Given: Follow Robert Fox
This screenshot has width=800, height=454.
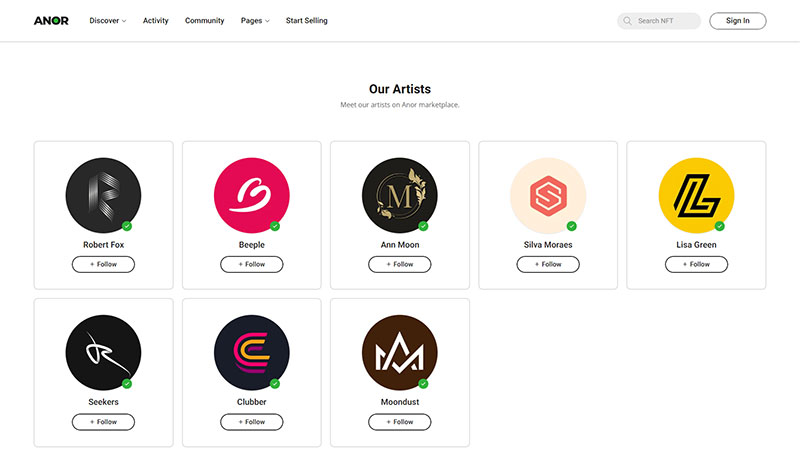Looking at the screenshot, I should click(104, 264).
